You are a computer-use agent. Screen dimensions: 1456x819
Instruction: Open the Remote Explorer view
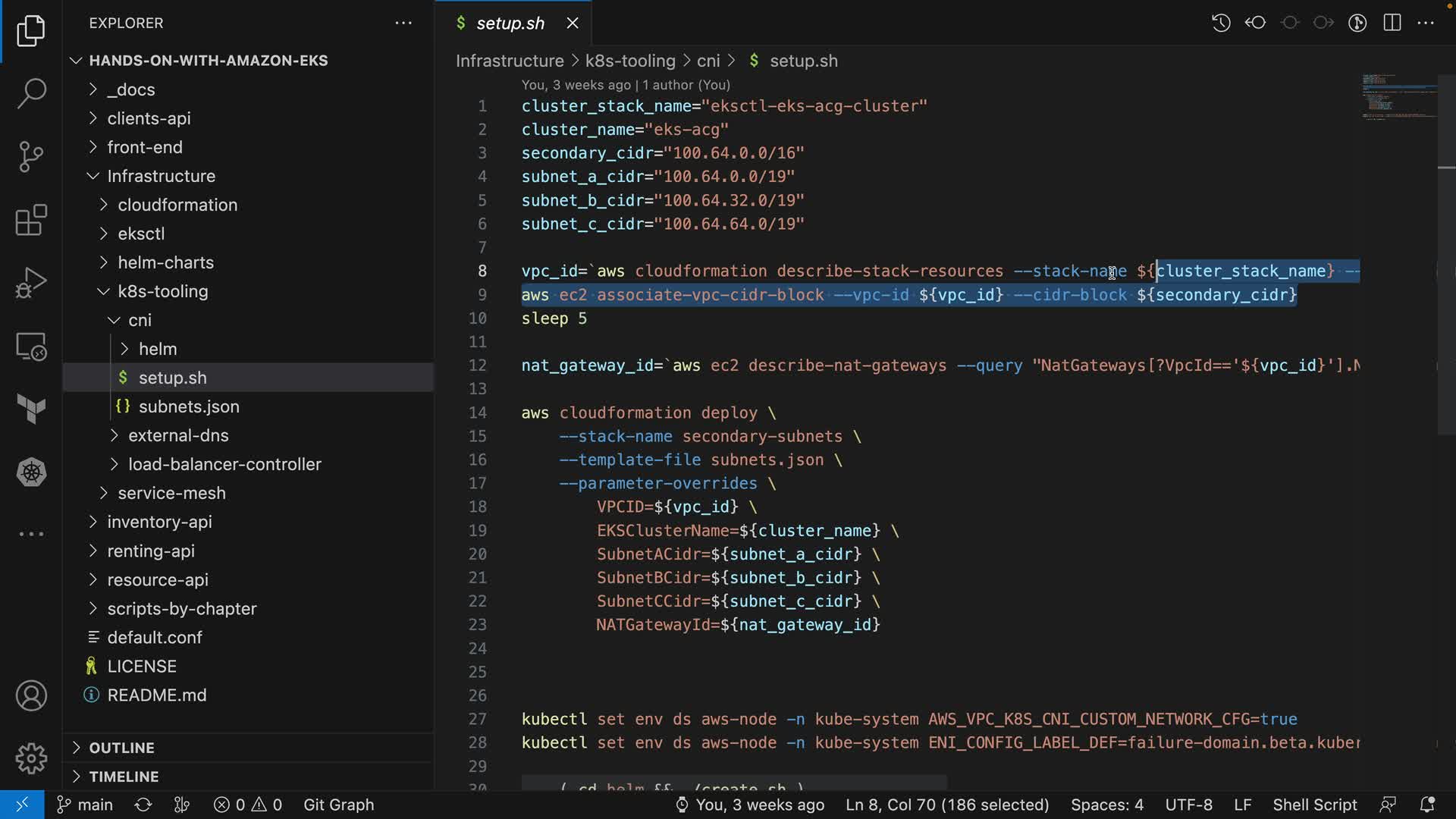(x=31, y=347)
